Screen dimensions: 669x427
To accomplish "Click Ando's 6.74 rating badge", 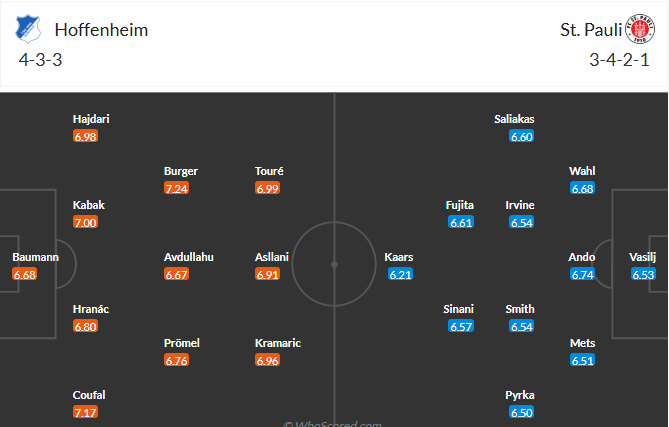I will pyautogui.click(x=582, y=274).
